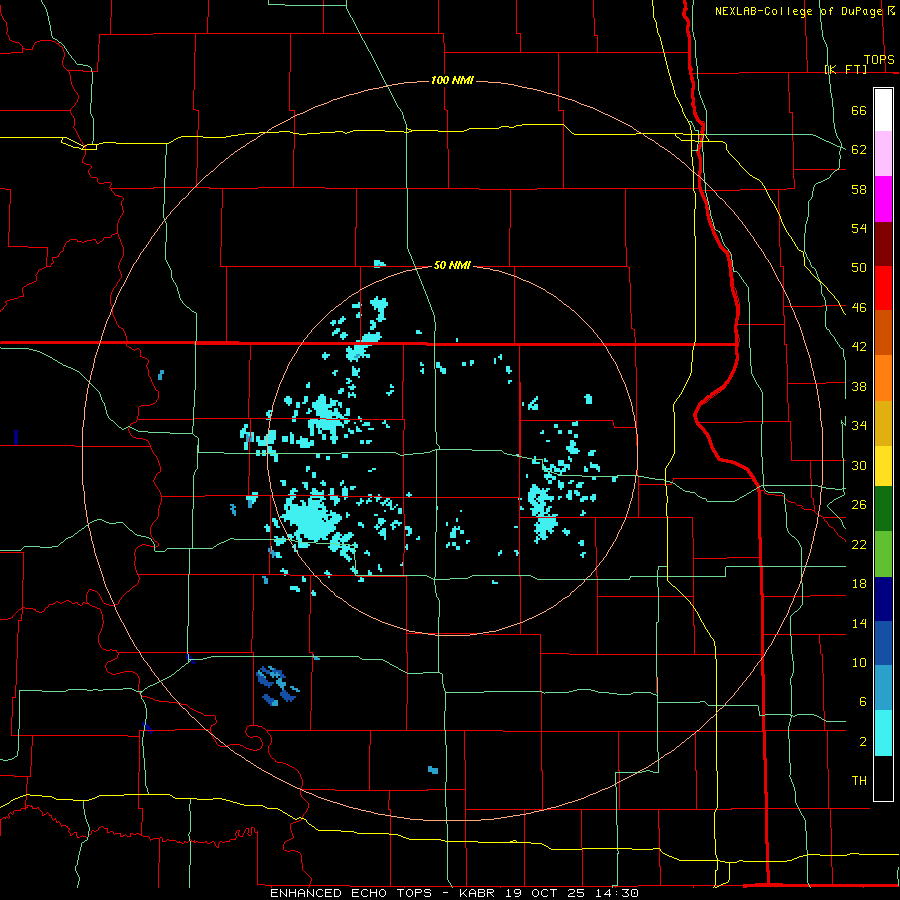Click the legend value 46
This screenshot has width=900, height=900.
pyautogui.click(x=859, y=308)
